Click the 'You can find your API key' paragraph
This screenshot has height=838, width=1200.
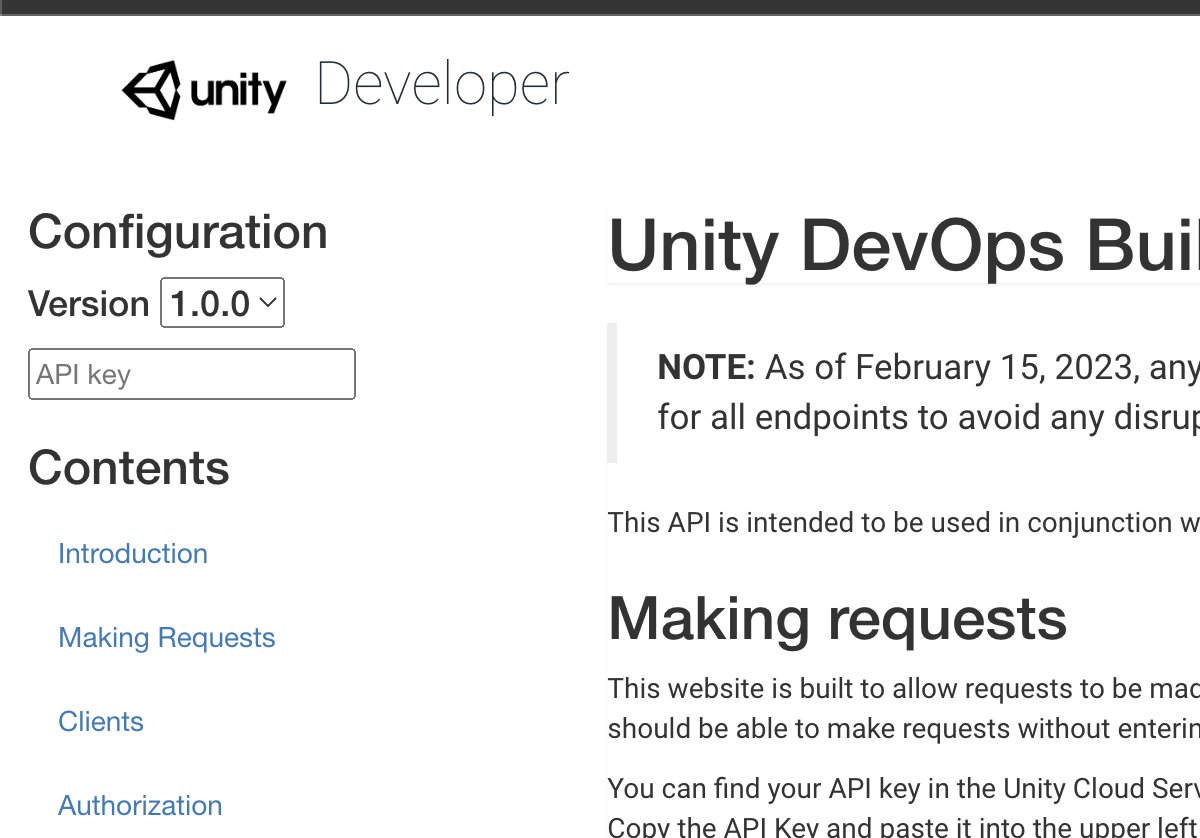tap(902, 789)
